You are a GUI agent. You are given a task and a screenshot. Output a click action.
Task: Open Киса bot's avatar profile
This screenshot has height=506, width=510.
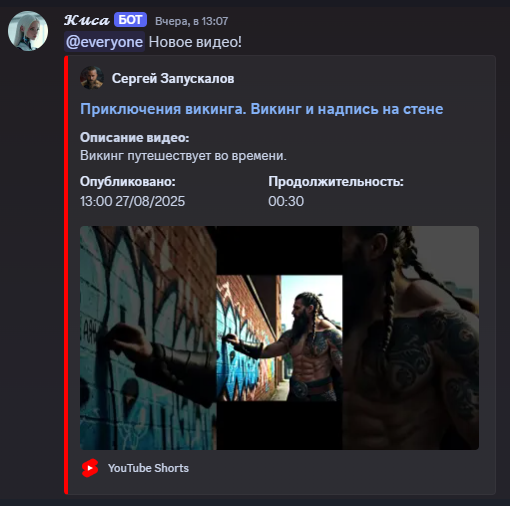point(28,31)
